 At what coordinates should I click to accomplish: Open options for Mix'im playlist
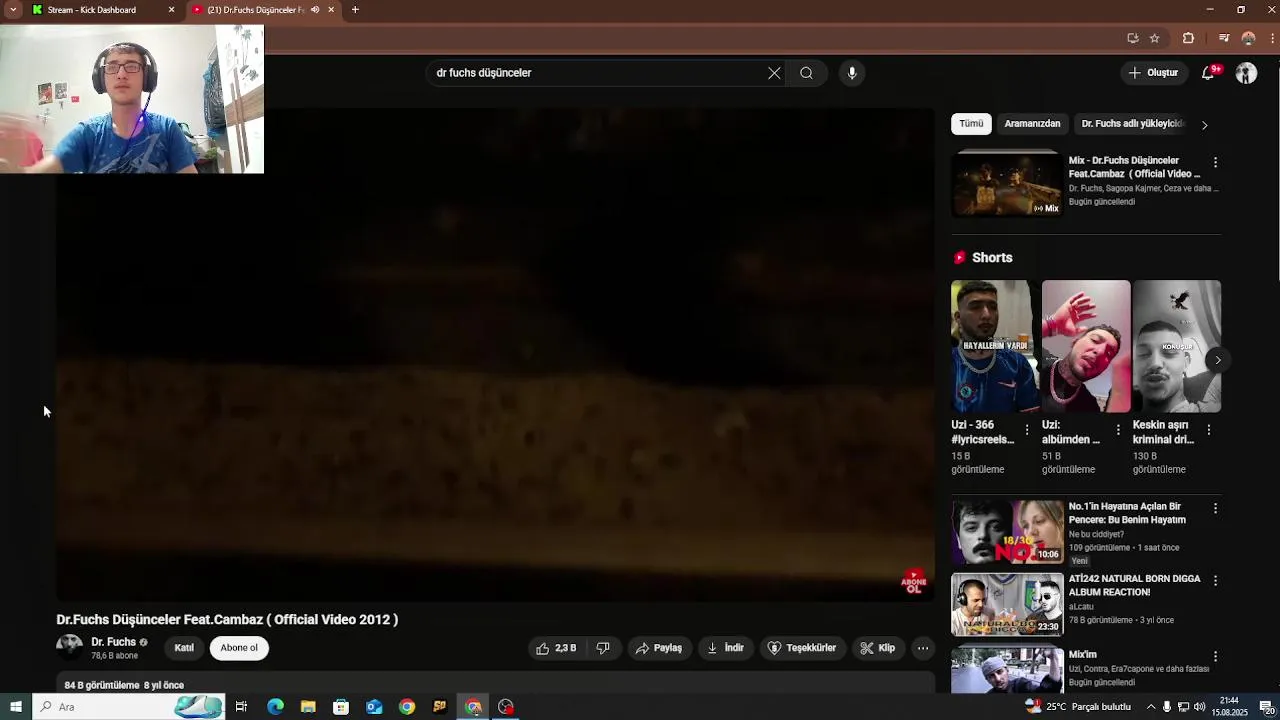point(1215,656)
